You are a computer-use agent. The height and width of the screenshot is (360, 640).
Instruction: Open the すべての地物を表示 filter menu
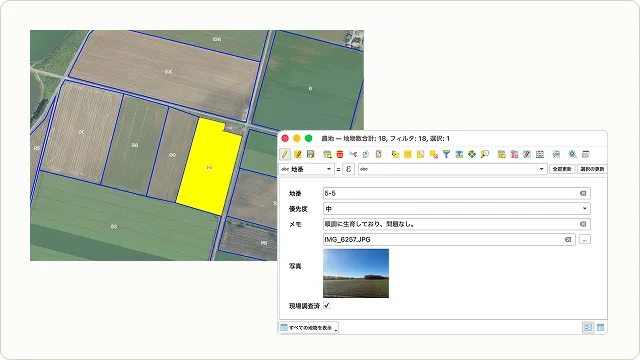309,327
